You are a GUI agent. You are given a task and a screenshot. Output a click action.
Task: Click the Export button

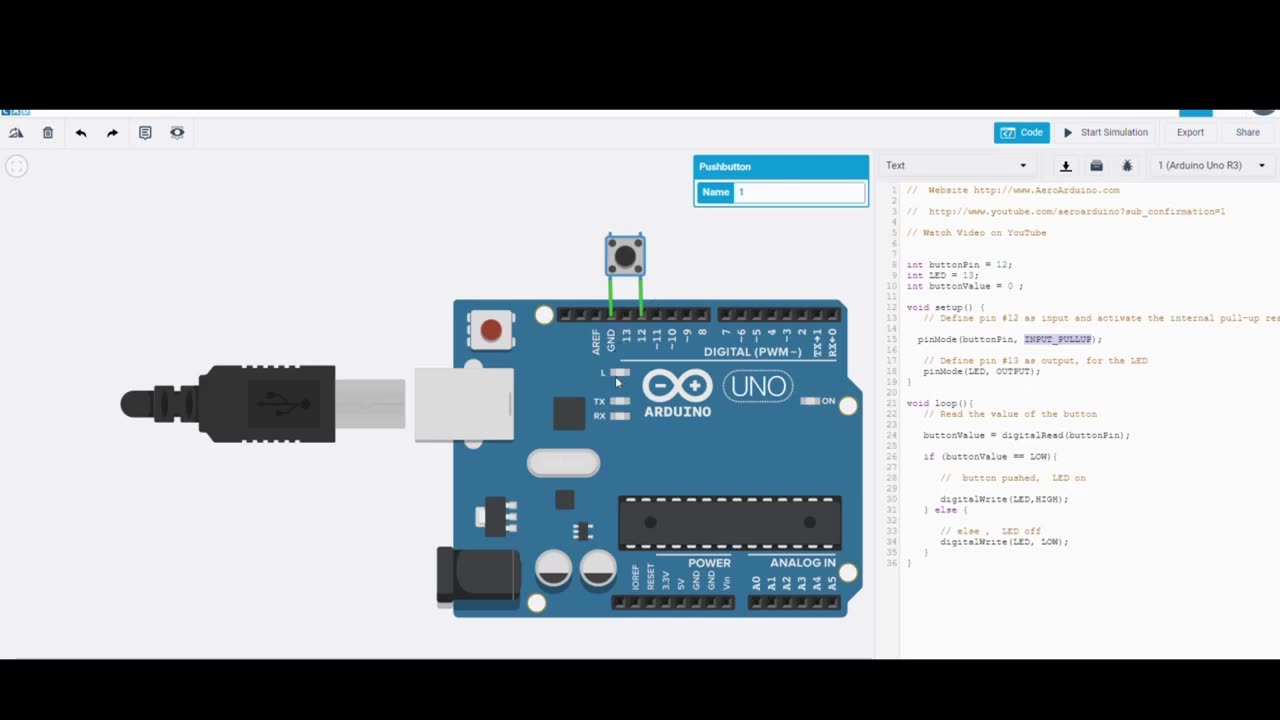[1190, 132]
